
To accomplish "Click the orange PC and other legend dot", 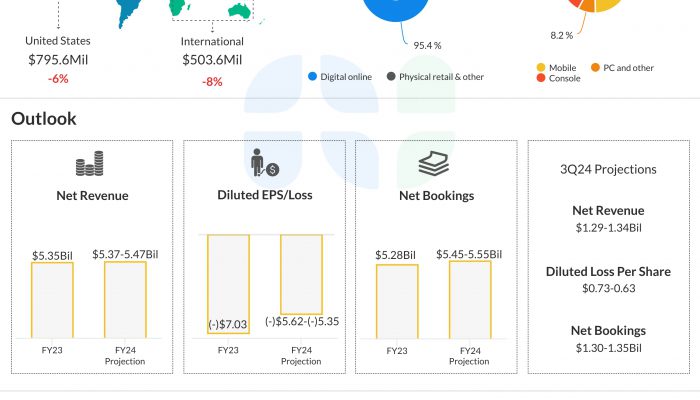I will click(x=594, y=67).
